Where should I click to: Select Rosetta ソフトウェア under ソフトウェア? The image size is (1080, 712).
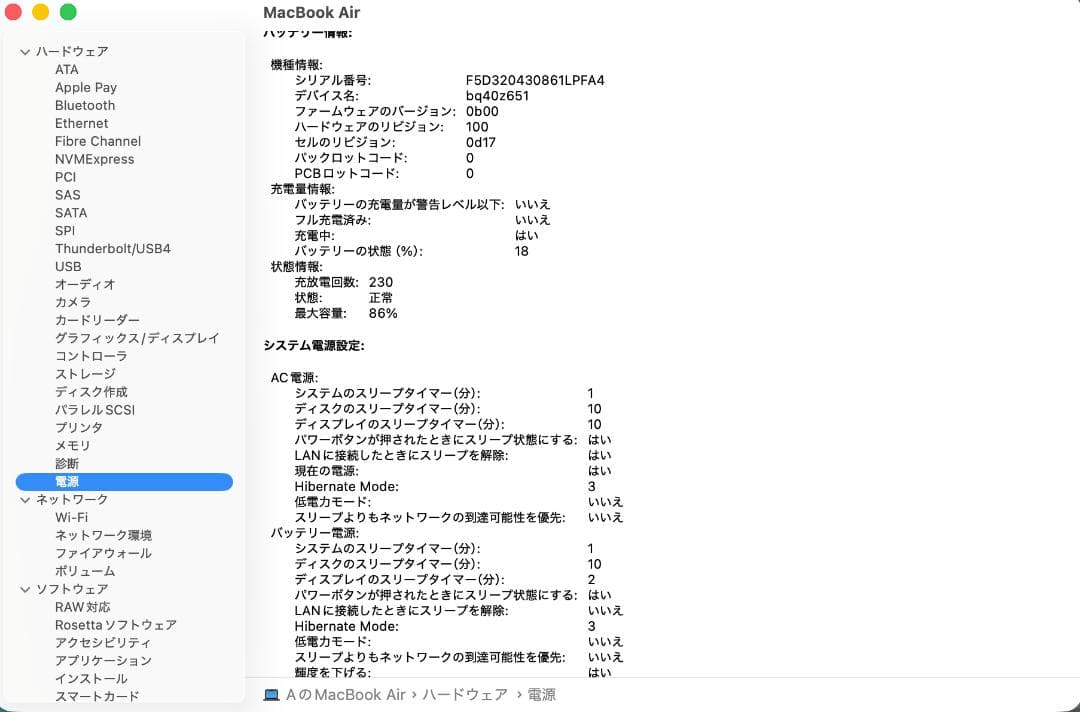coord(113,624)
